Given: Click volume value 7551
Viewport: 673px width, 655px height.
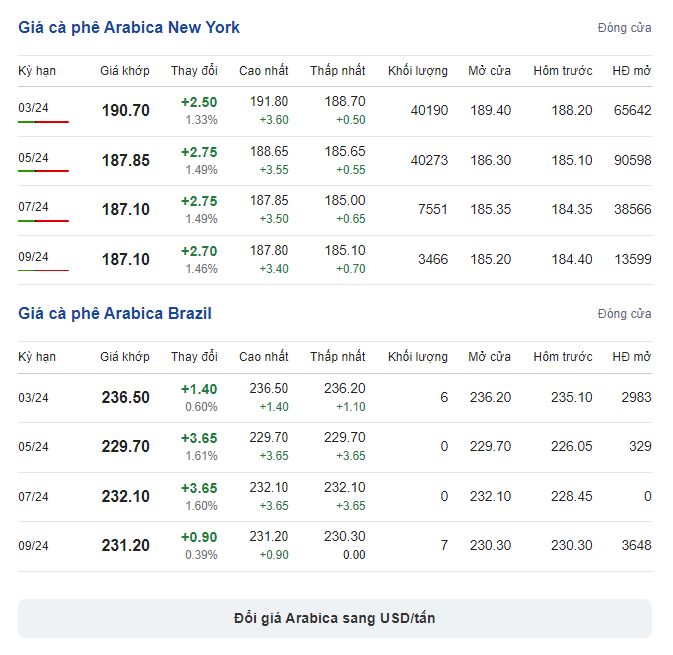Looking at the screenshot, I should coord(433,209).
